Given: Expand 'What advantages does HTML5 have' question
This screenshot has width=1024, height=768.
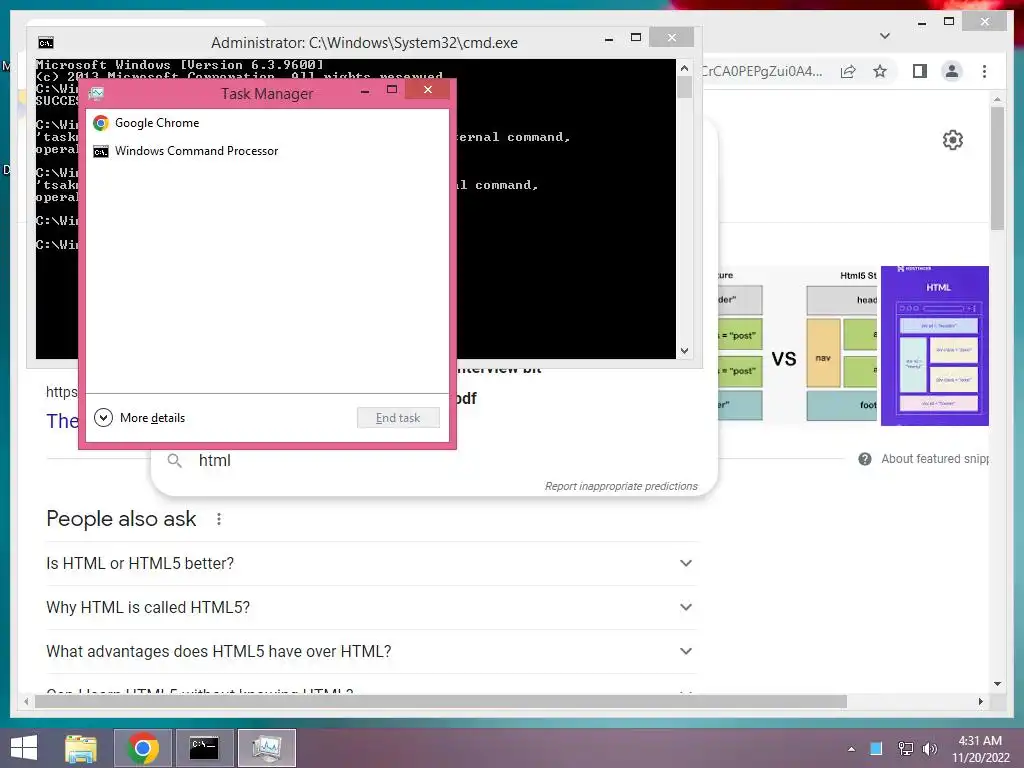Looking at the screenshot, I should click(372, 651).
